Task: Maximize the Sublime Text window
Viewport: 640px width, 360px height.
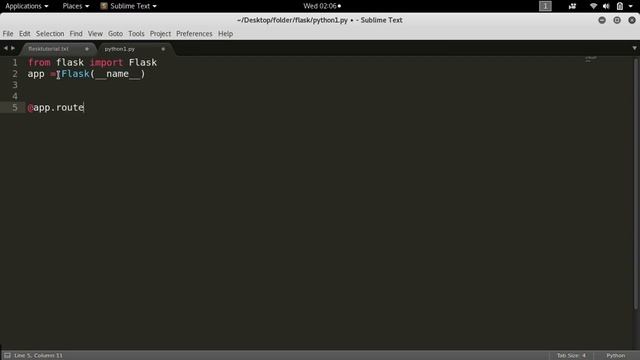Action: click(x=617, y=20)
